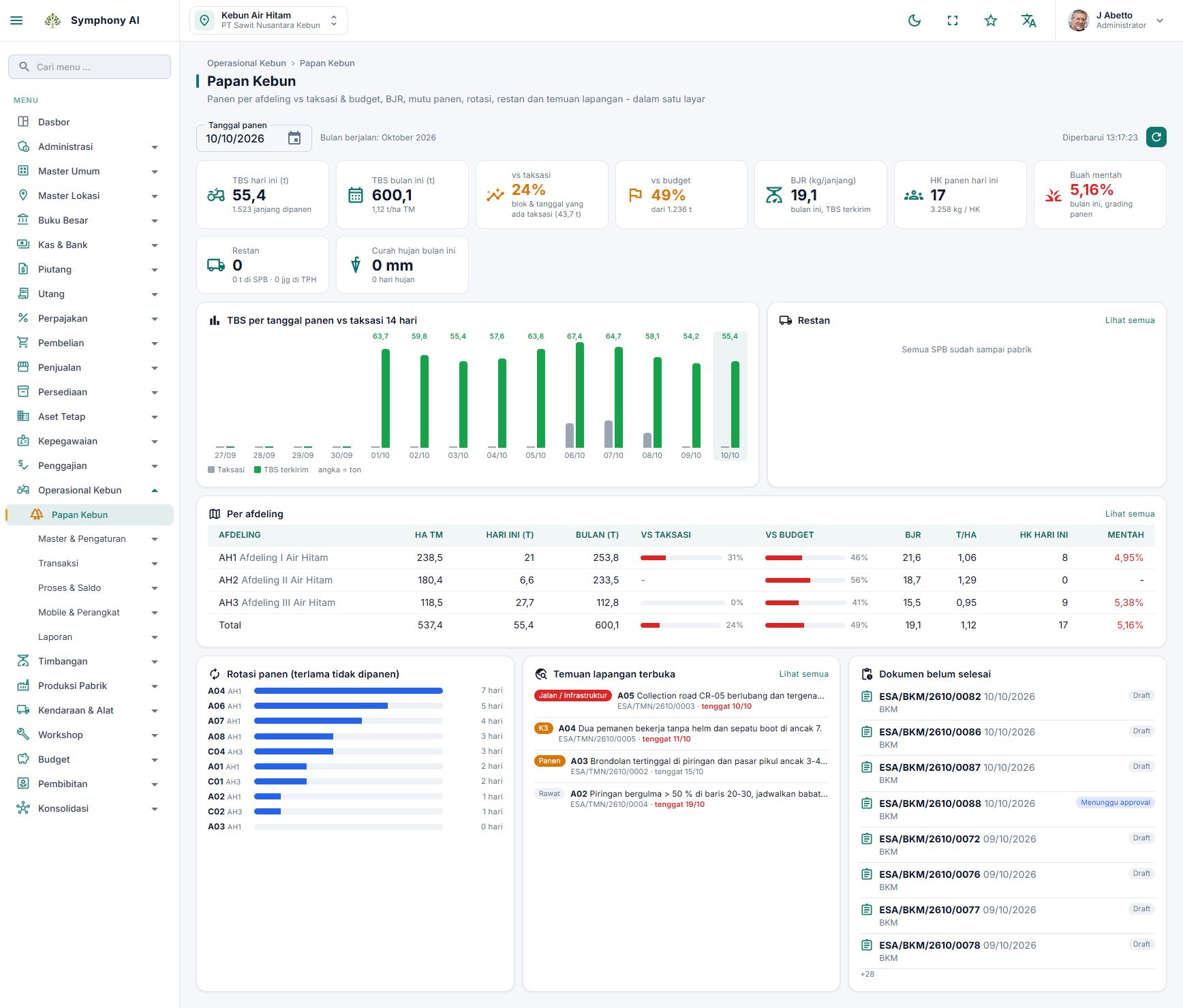Screen dimensions: 1183x1008
Task: Click the Budget piggy bank icon
Action: (23, 759)
